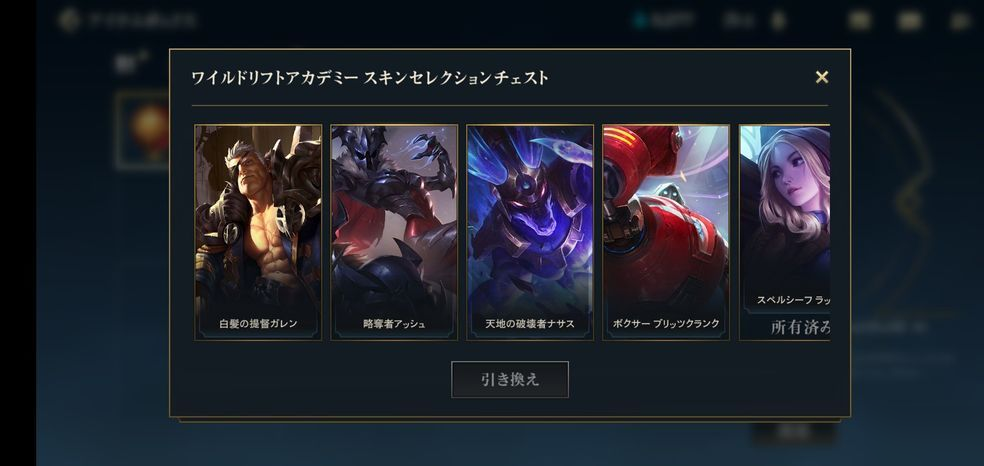The height and width of the screenshot is (466, 984).
Task: Tap the last blurred header icon at far right
Action: 960,21
